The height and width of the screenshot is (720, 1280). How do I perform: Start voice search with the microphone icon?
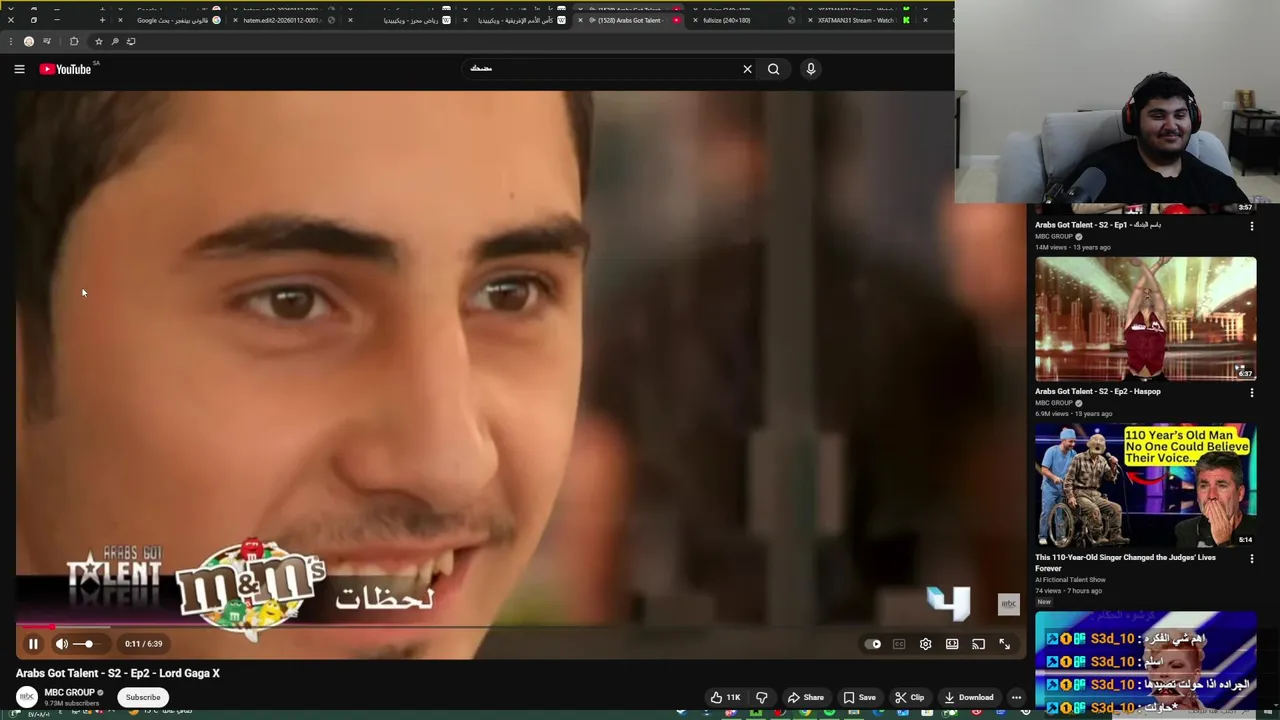point(811,69)
